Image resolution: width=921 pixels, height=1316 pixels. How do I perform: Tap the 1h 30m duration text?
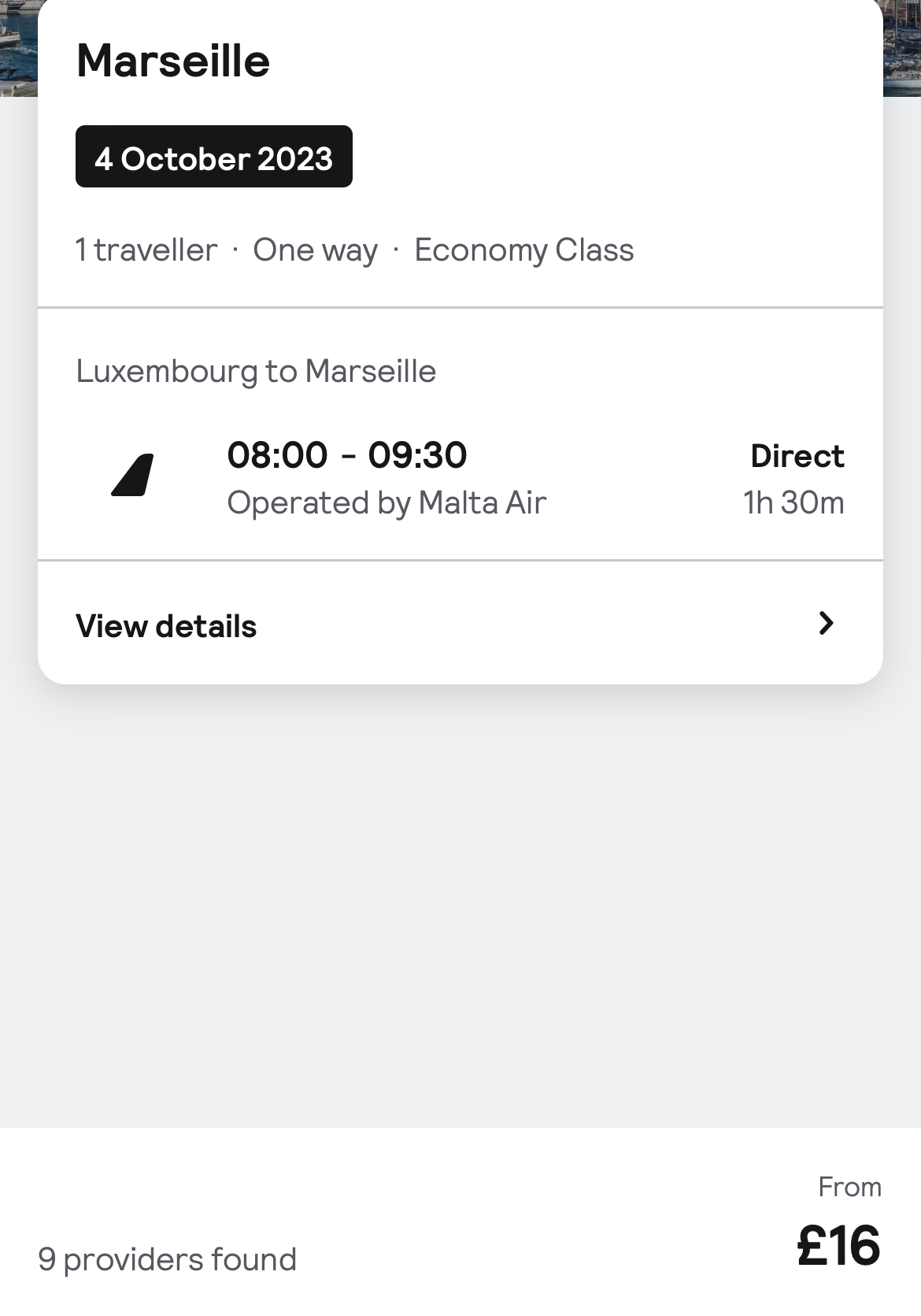coord(793,502)
